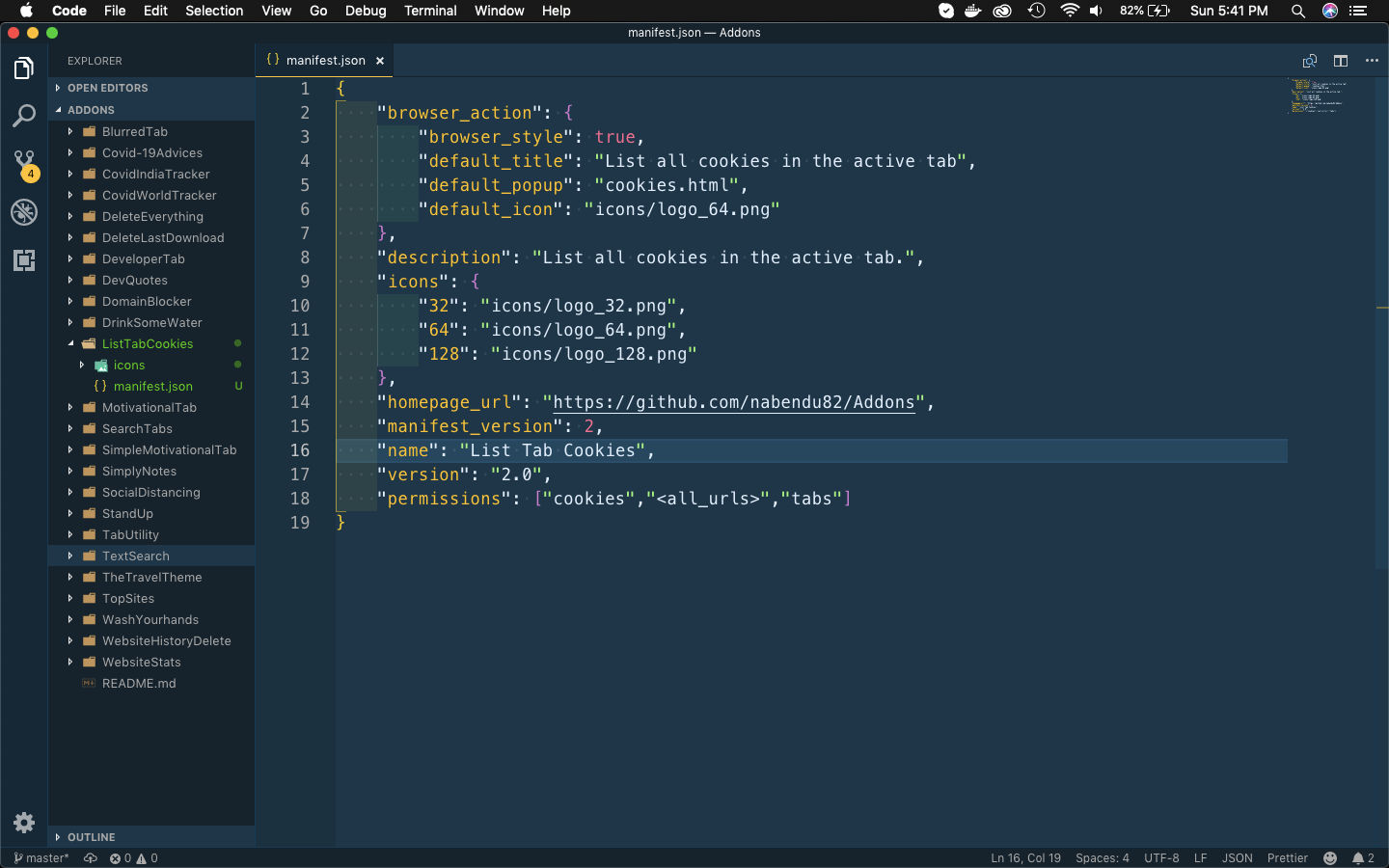The width and height of the screenshot is (1389, 868).
Task: Open the Explorer view in activity bar
Action: pyautogui.click(x=24, y=68)
